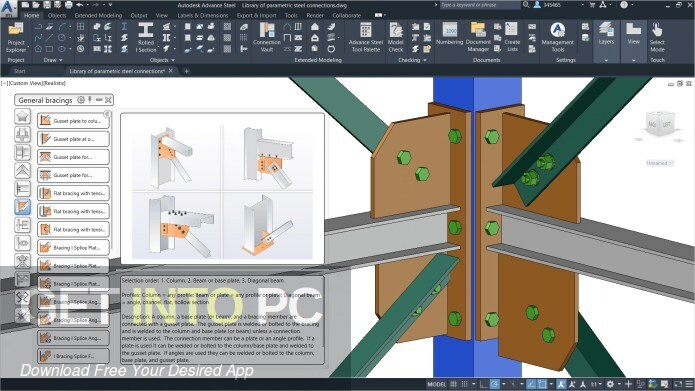The height and width of the screenshot is (391, 695).
Task: Select the Gusset plate at o... connection
Action: [73, 139]
